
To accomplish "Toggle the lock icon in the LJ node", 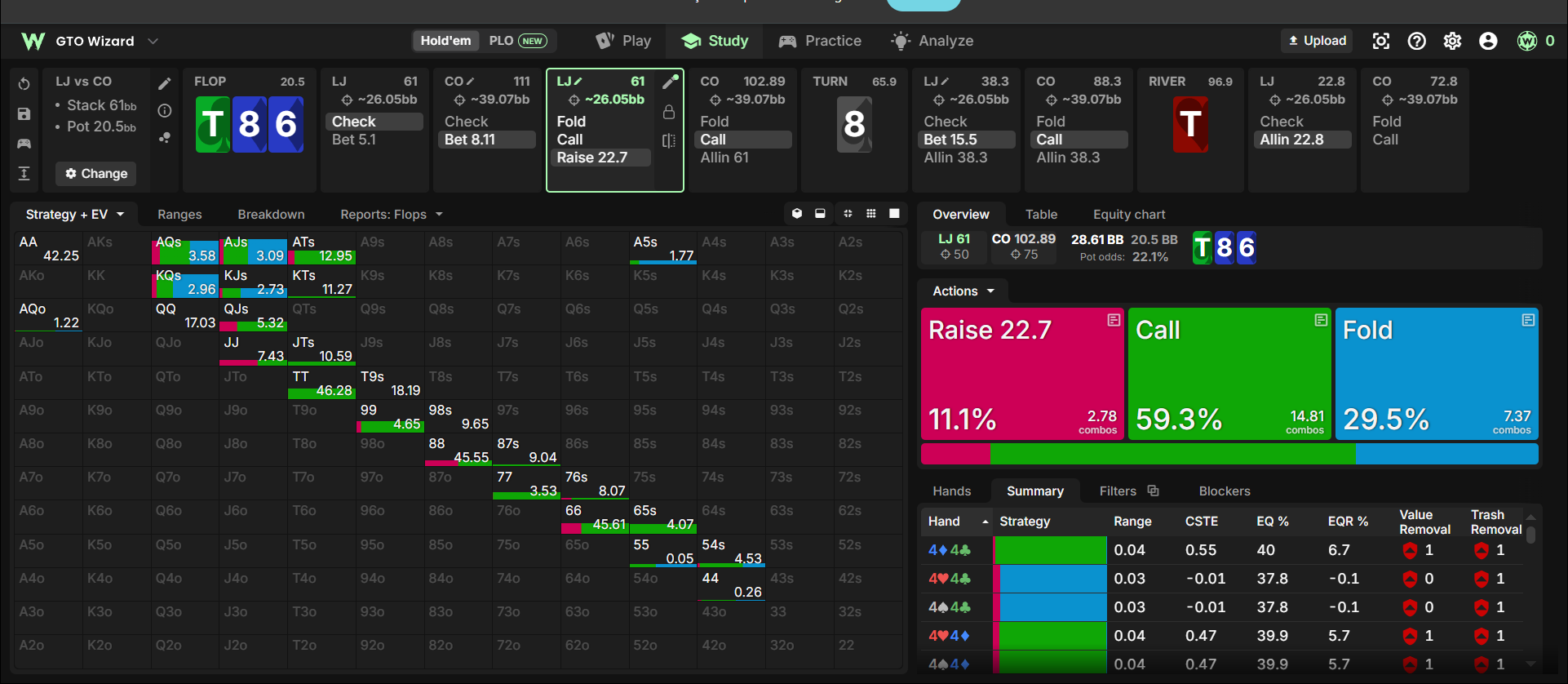I will [x=669, y=112].
